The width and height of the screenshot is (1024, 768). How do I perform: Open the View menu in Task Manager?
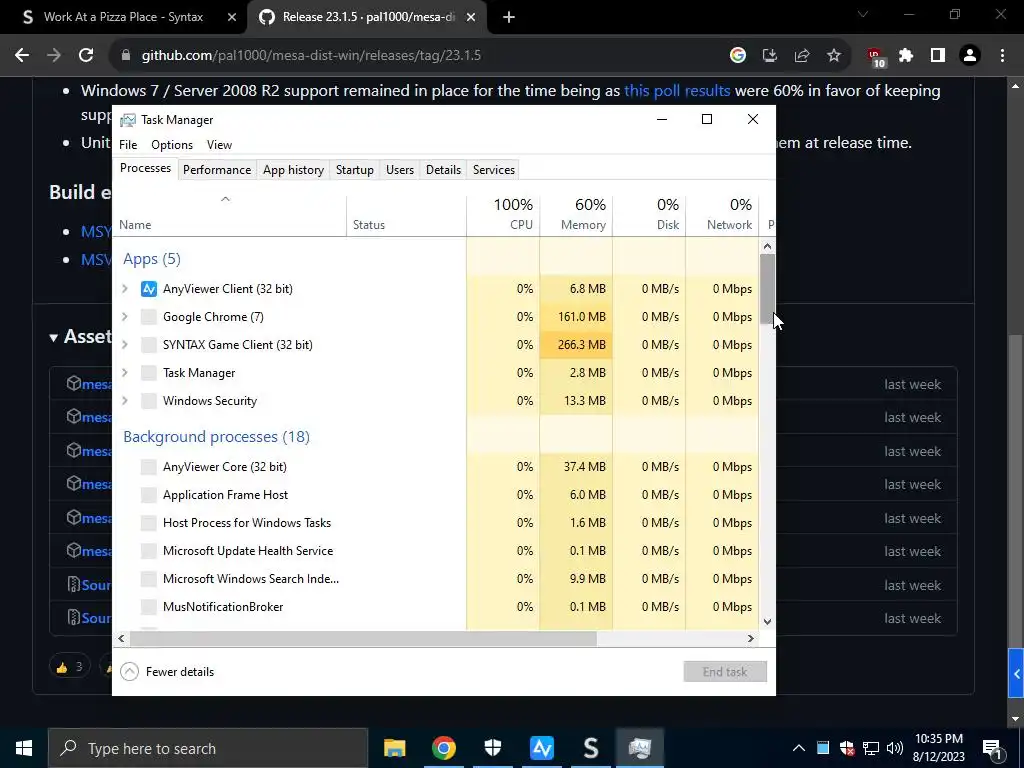click(219, 145)
